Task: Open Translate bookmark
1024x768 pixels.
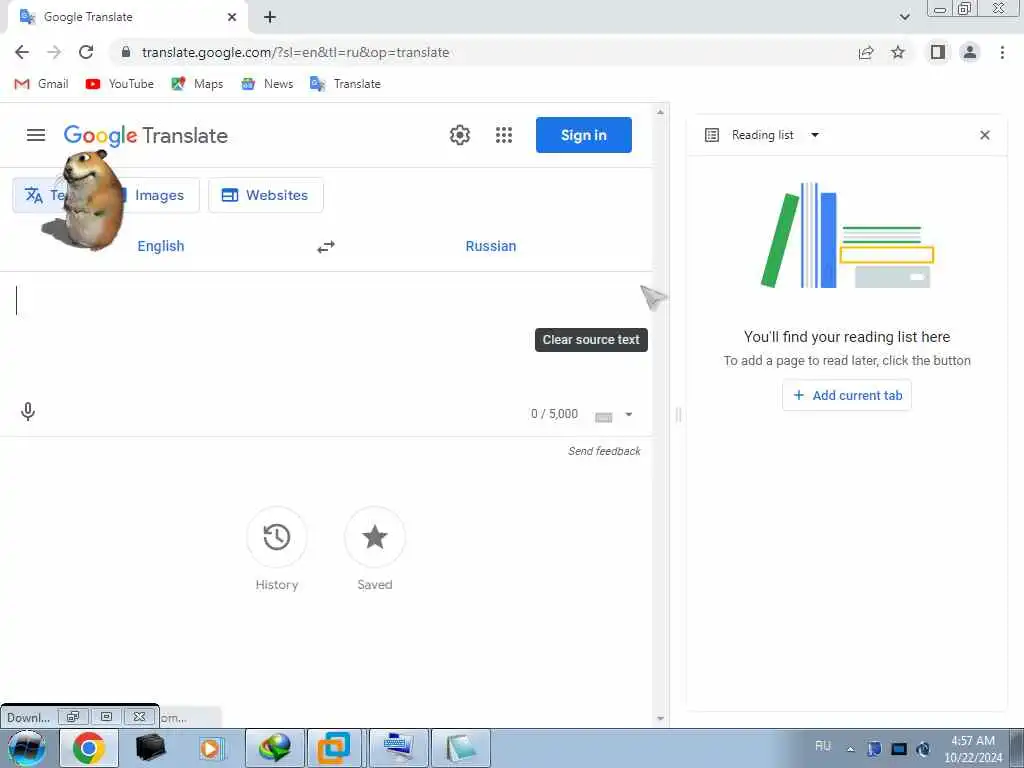Action: click(345, 84)
